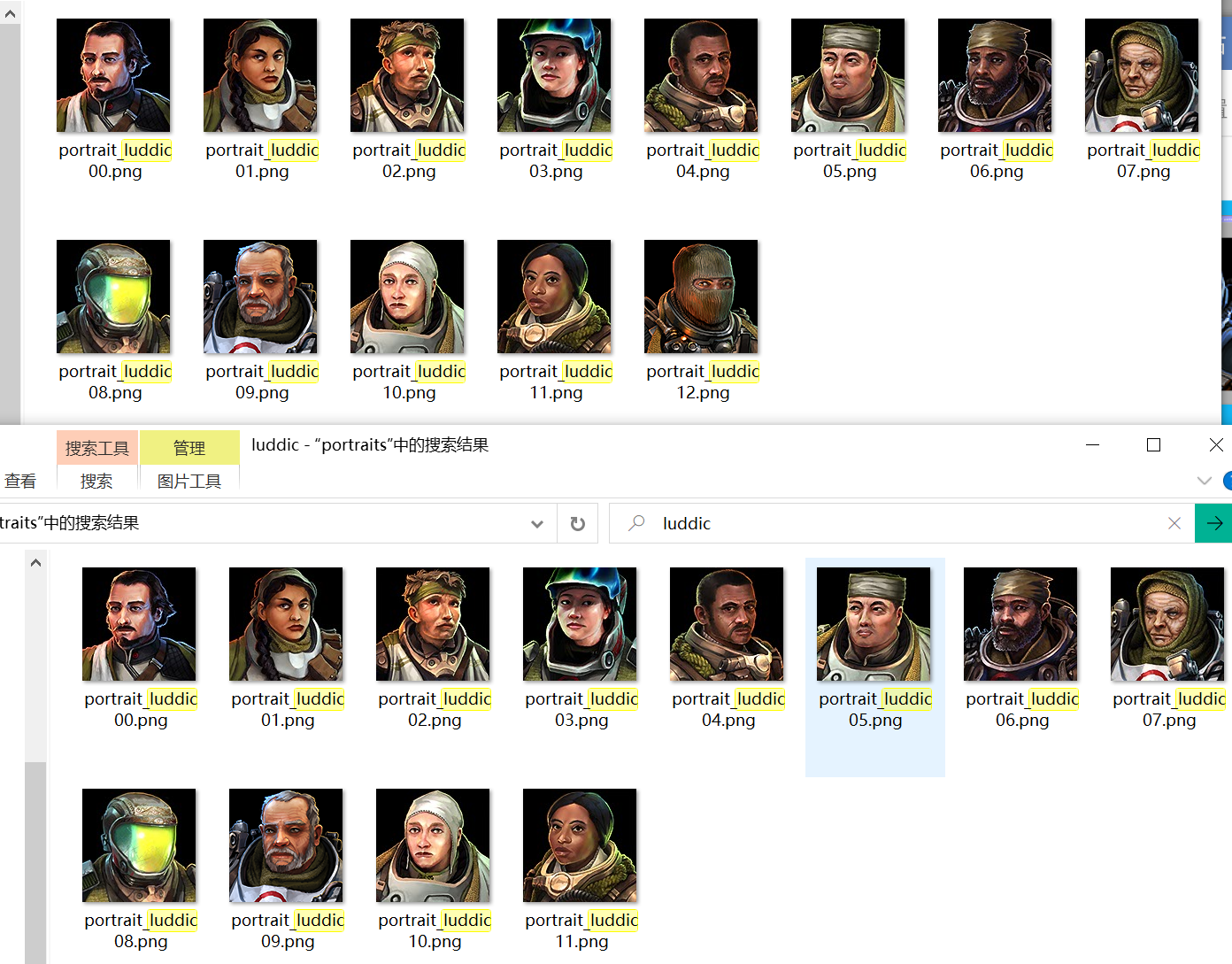Open the 搜索 ribbon tab
Viewport: 1232px width, 964px height.
(96, 481)
